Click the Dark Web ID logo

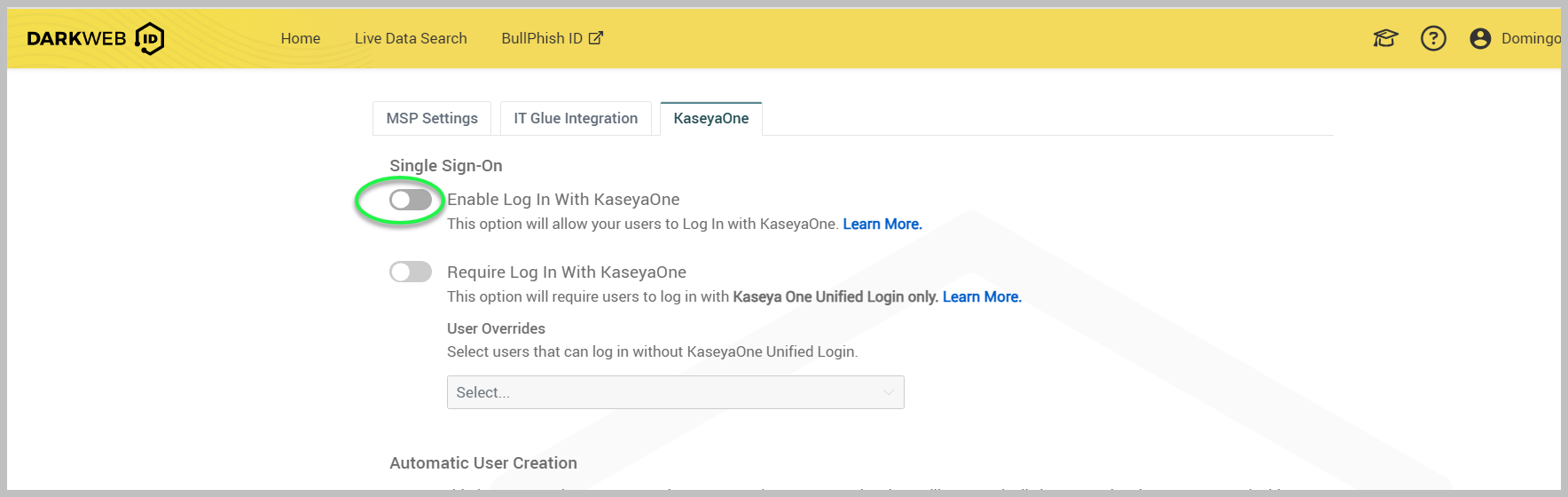tap(96, 38)
